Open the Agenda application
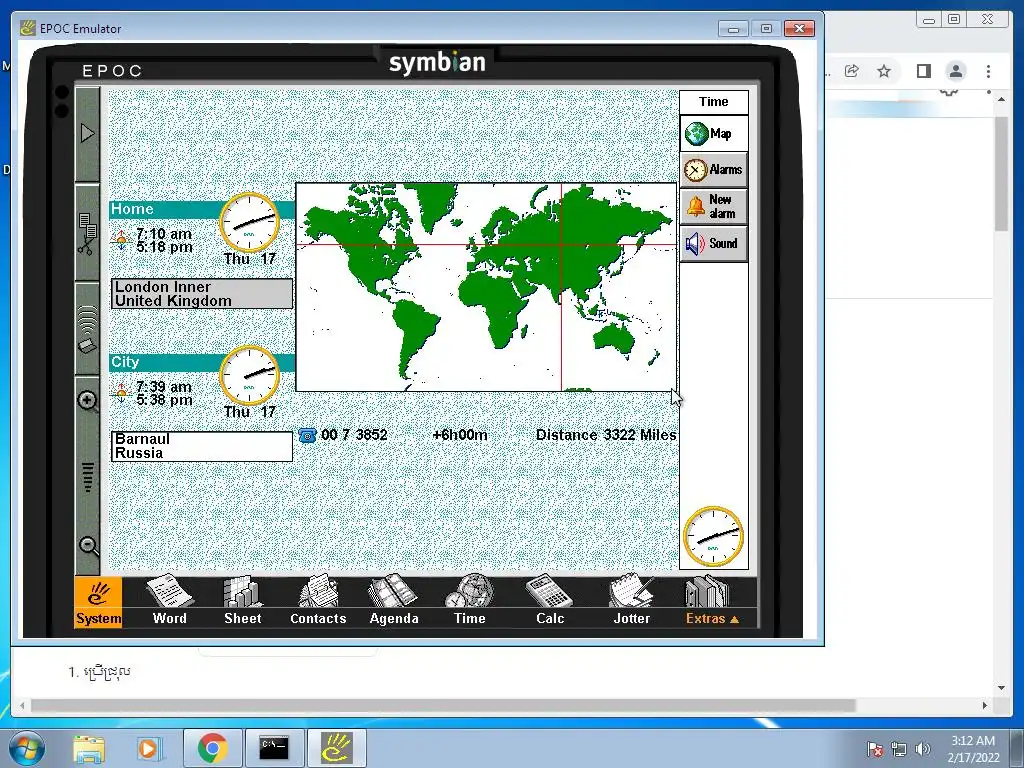Image resolution: width=1024 pixels, height=768 pixels. tap(394, 601)
